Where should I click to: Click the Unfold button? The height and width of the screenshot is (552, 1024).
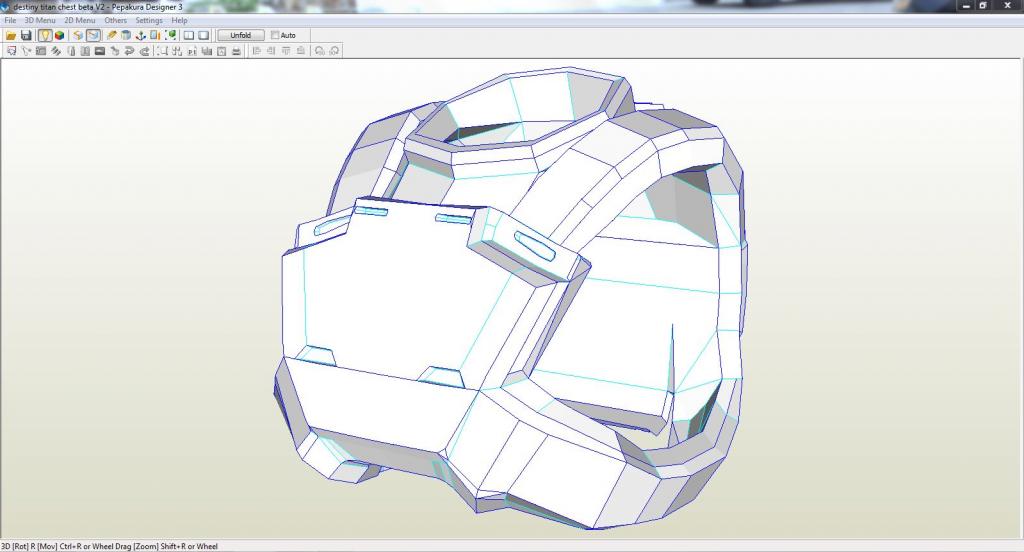[240, 35]
